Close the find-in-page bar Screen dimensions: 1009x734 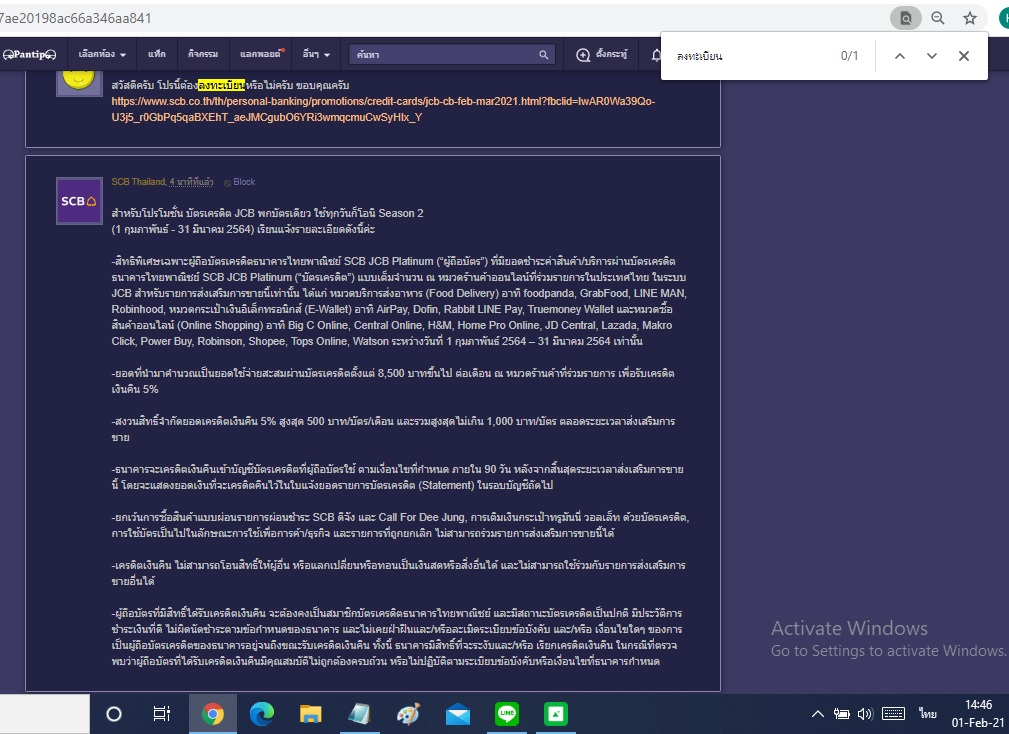tap(963, 56)
